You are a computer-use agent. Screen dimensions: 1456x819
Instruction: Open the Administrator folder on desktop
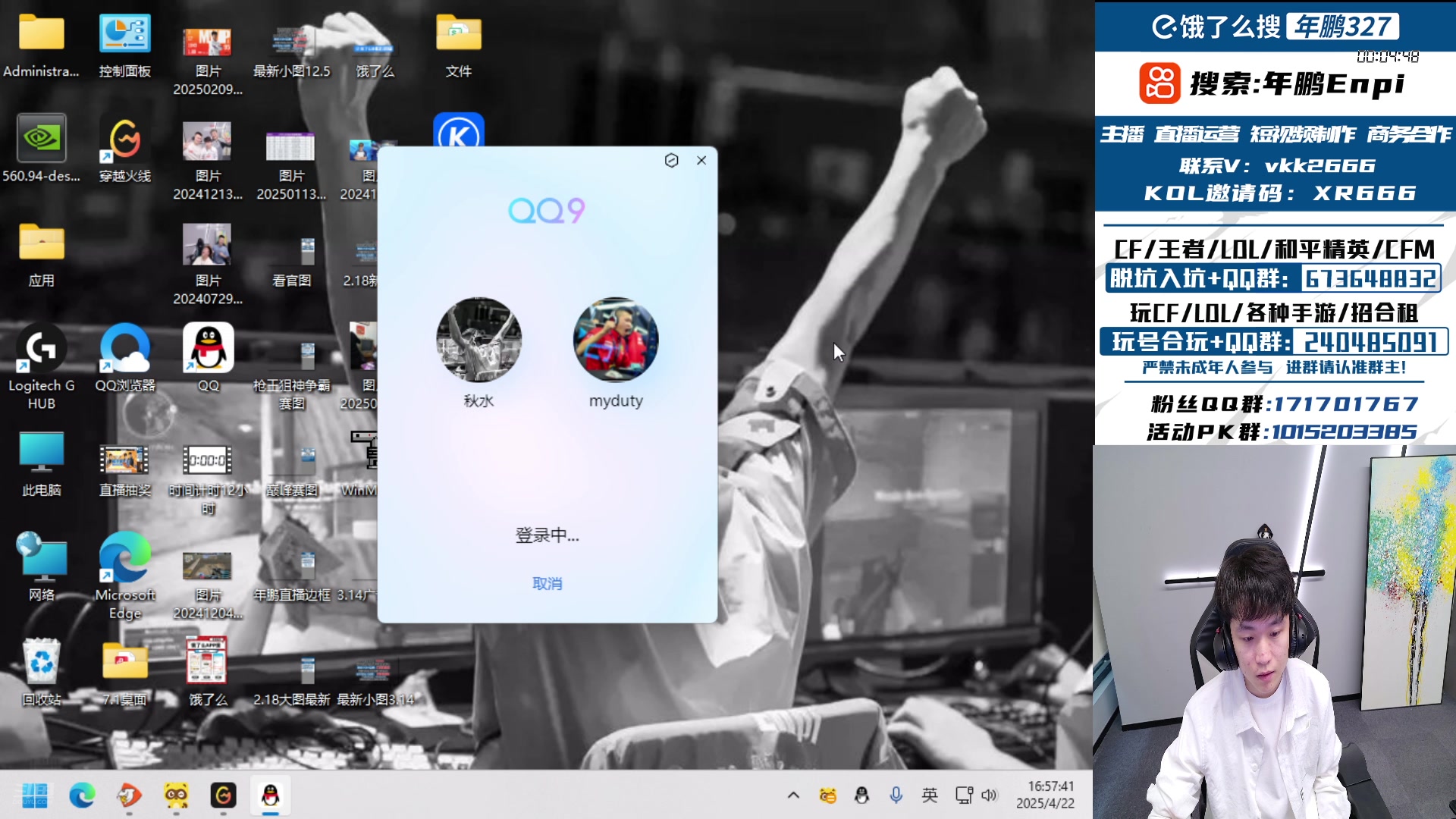click(x=41, y=45)
